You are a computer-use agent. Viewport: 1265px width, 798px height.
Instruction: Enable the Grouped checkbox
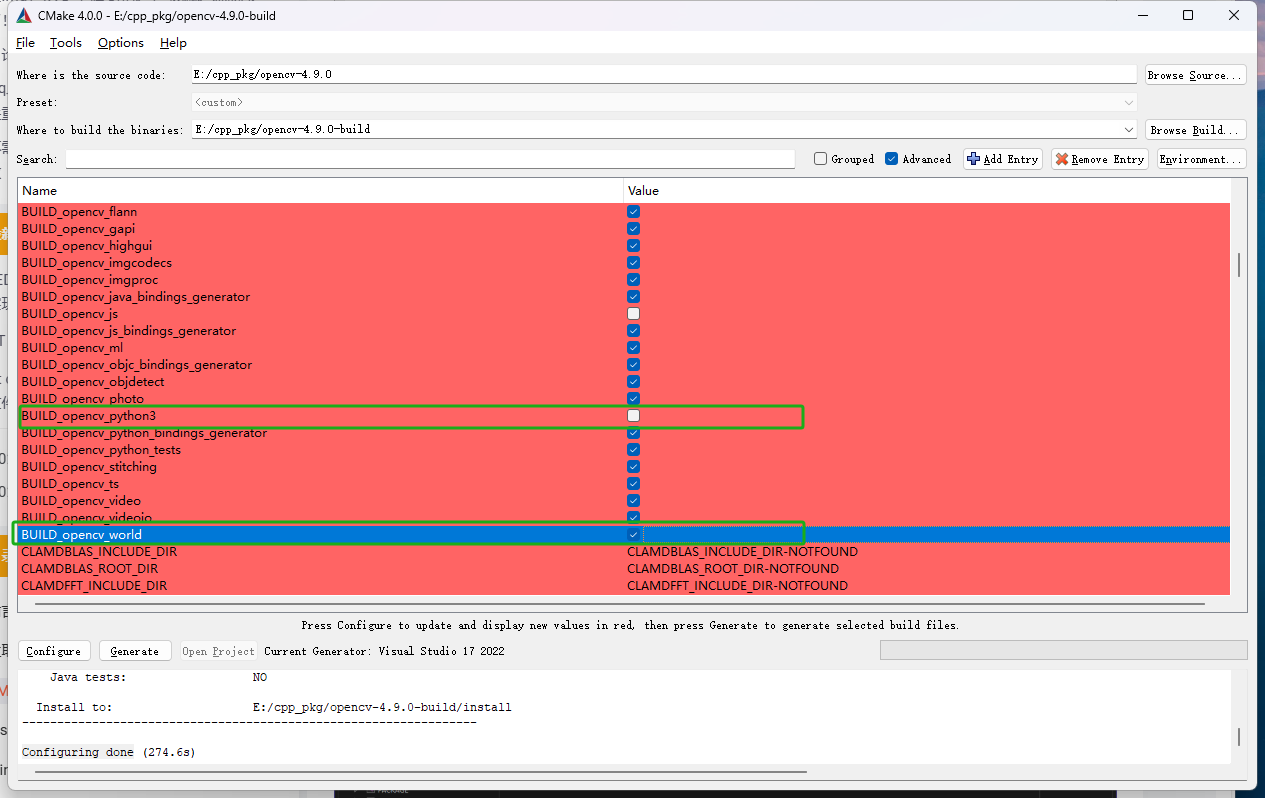pyautogui.click(x=820, y=158)
